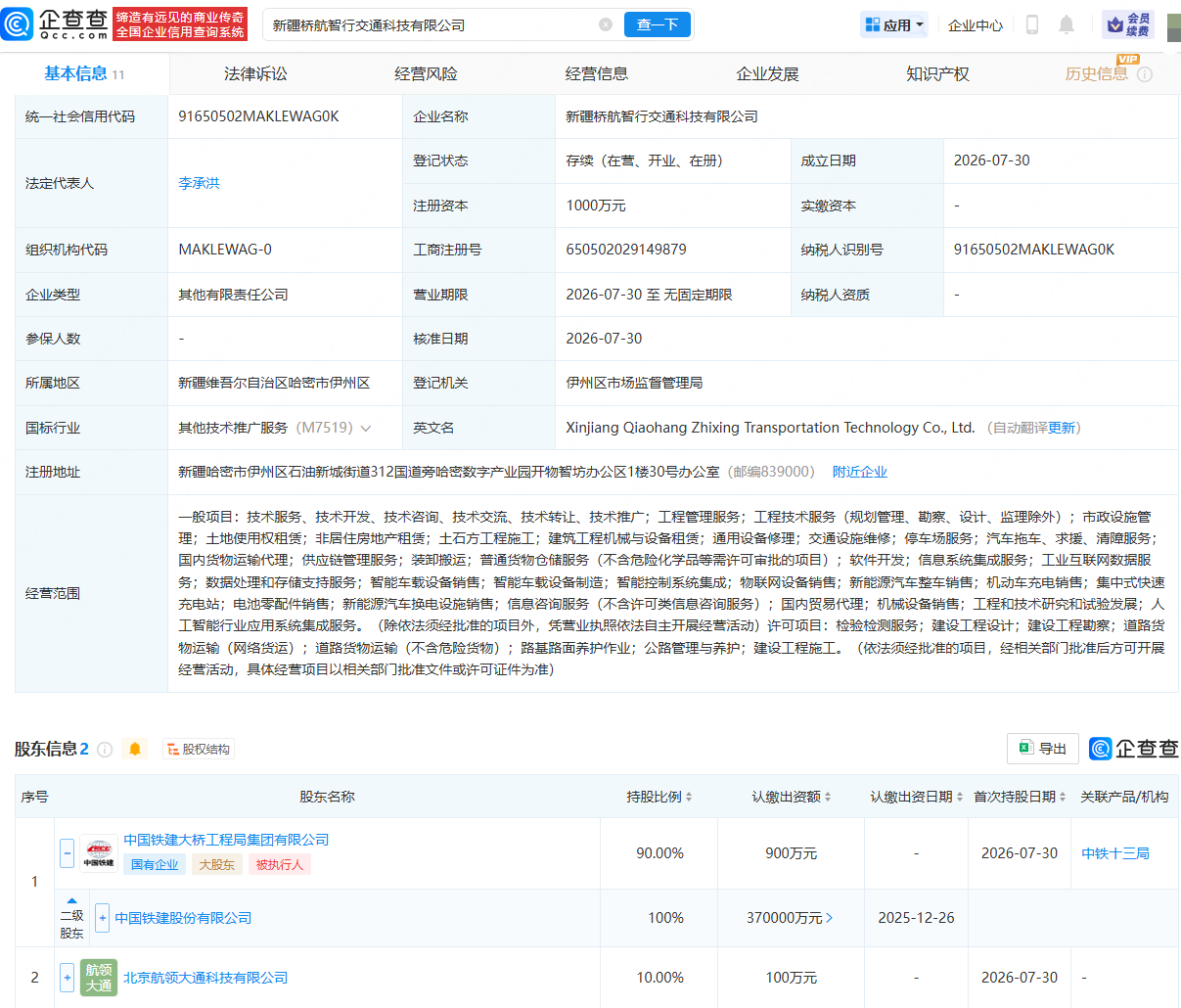
Task: Click the user avatar at header's right edge
Action: (x=1173, y=26)
